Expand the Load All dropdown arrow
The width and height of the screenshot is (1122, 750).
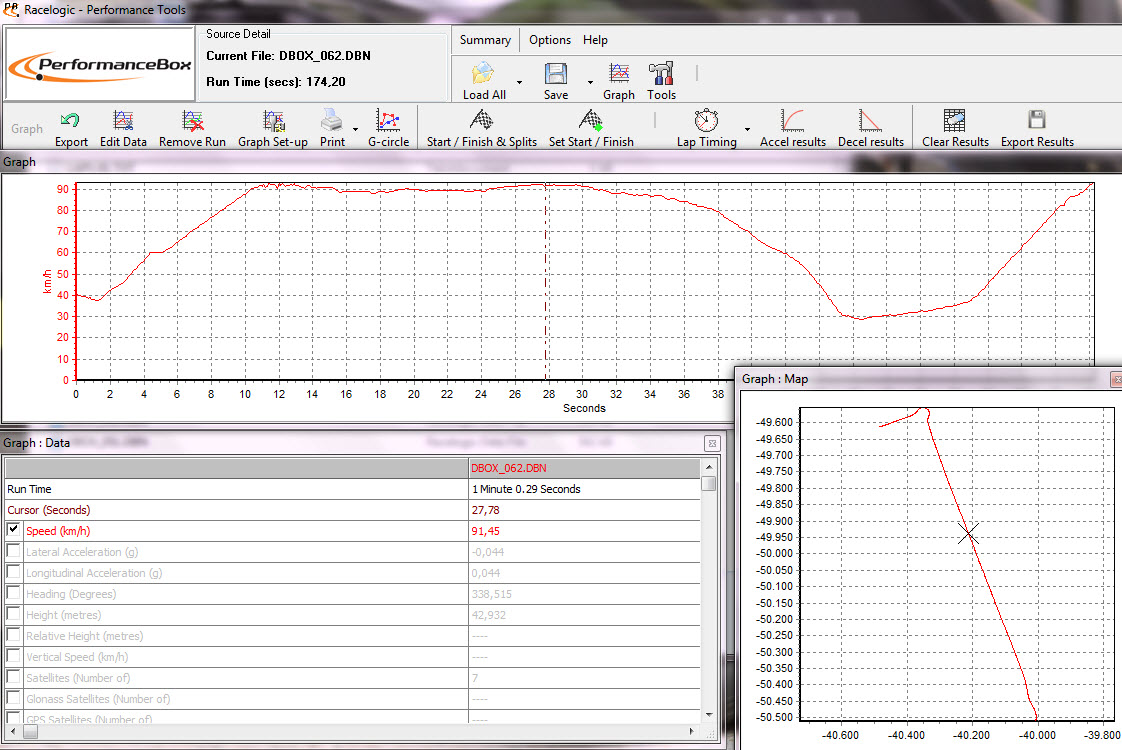(x=519, y=82)
